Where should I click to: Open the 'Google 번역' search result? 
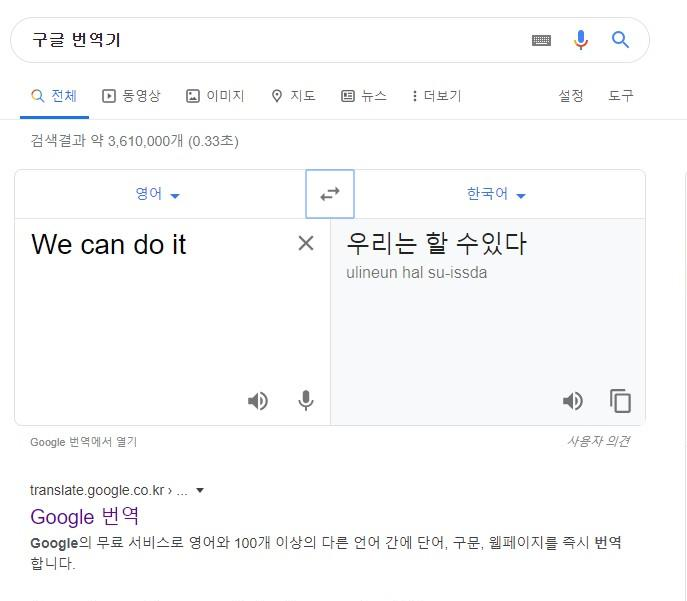85,517
